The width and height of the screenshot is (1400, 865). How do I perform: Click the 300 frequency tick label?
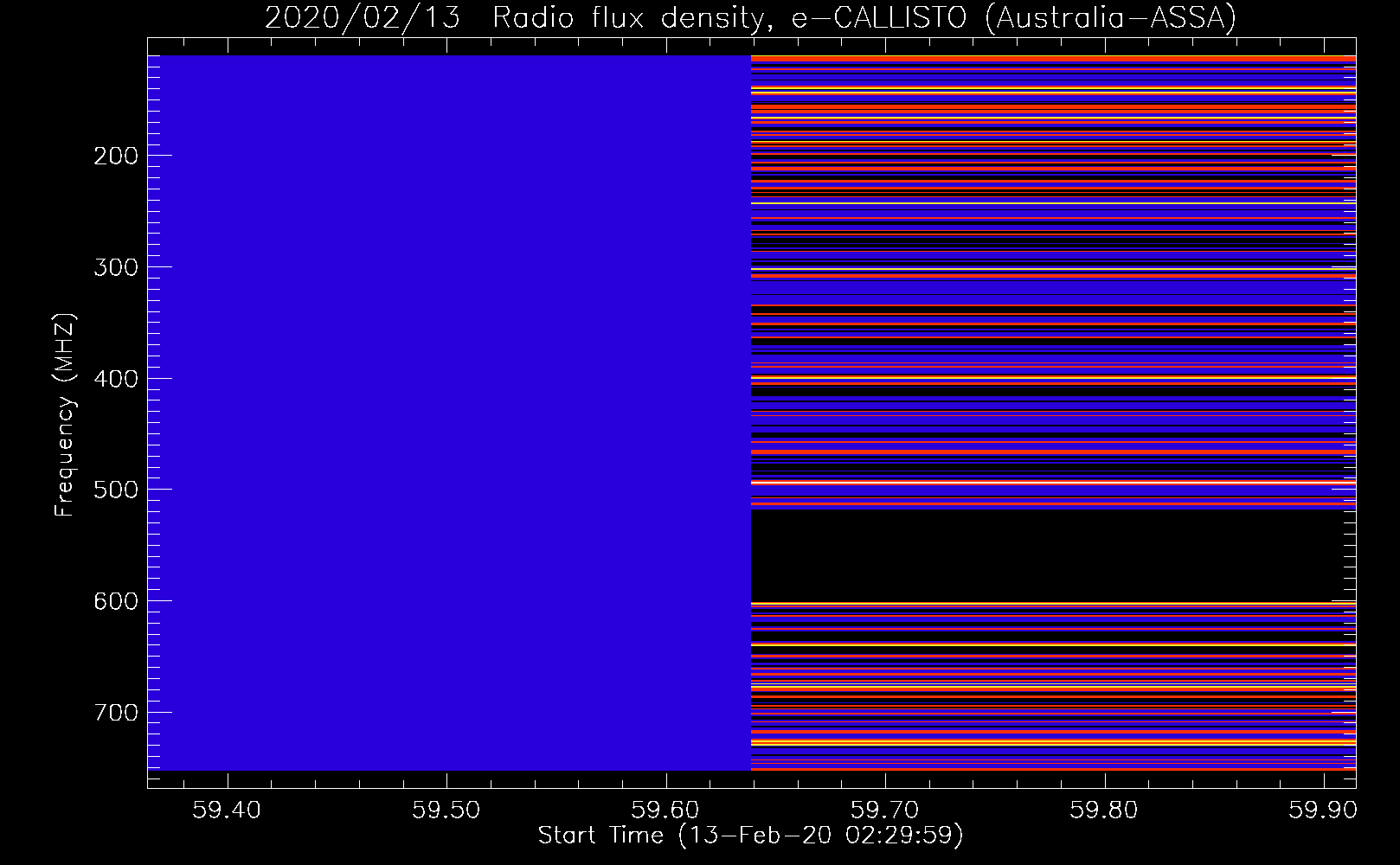pyautogui.click(x=116, y=267)
